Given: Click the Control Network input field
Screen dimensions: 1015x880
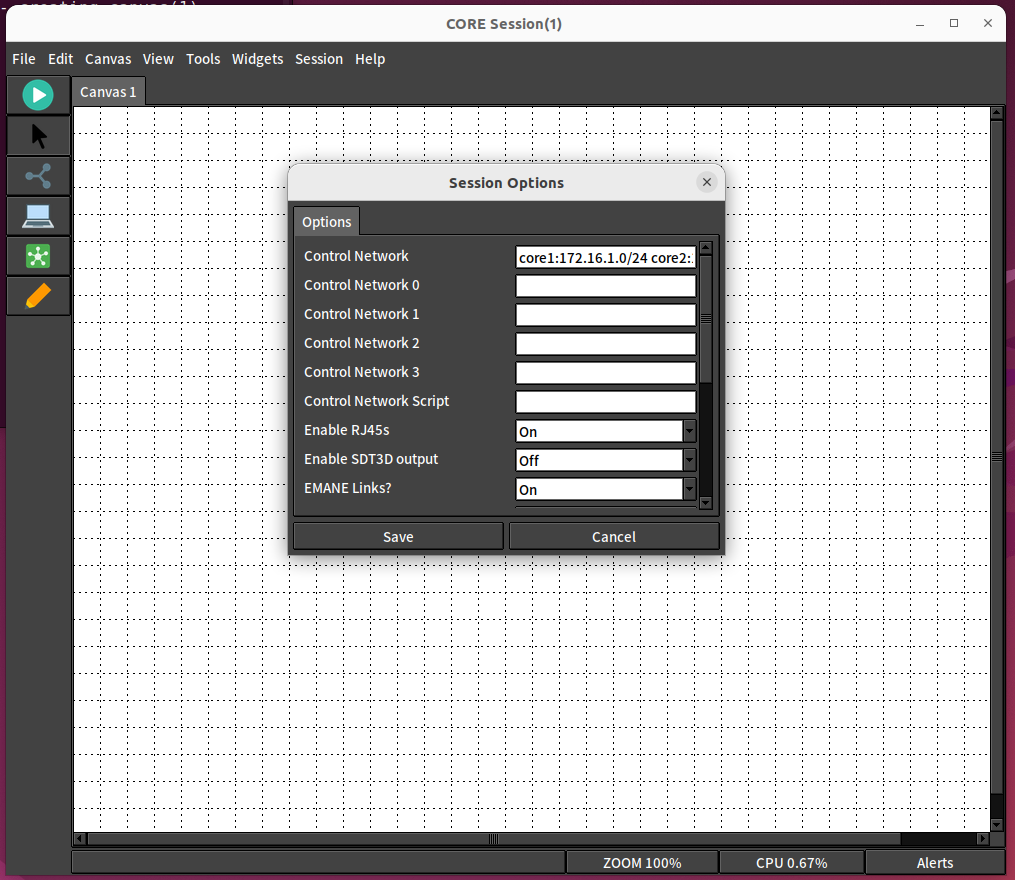Looking at the screenshot, I should coord(605,257).
